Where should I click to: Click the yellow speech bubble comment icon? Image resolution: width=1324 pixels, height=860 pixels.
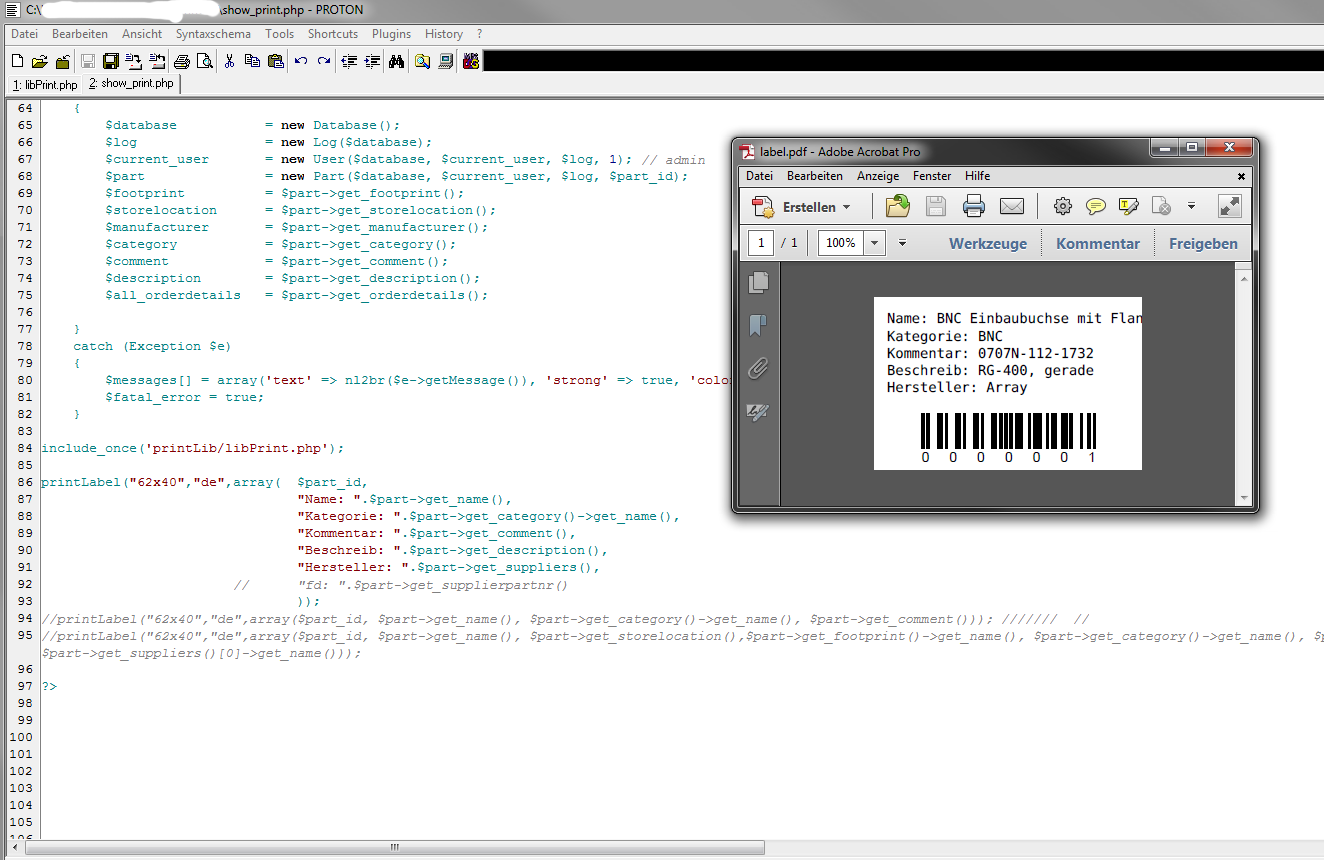1096,207
